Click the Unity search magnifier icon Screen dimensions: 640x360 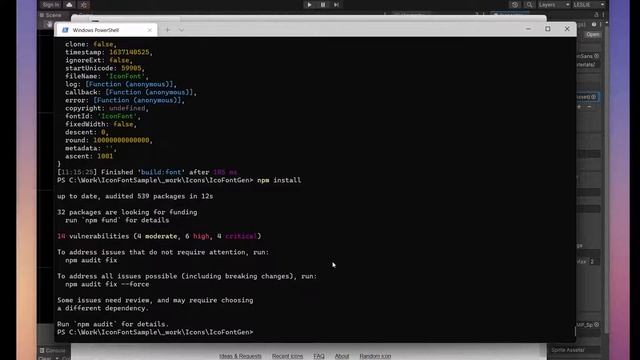click(x=529, y=4)
